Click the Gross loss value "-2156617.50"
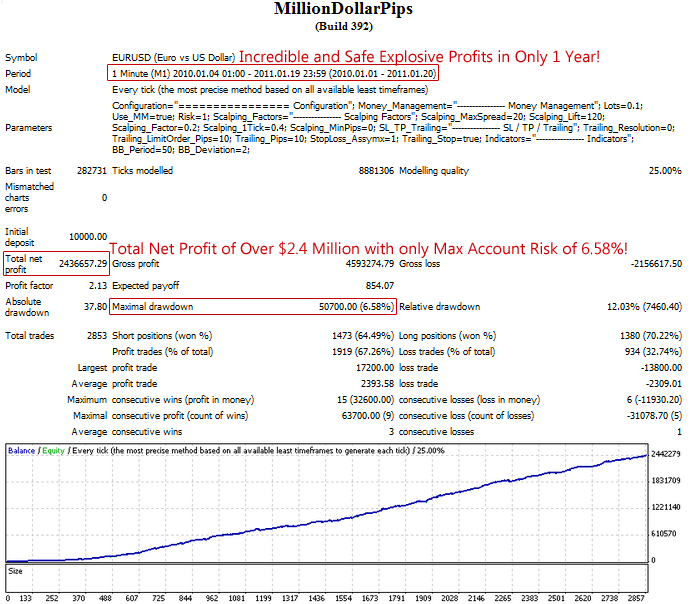690x604 pixels. (x=656, y=264)
